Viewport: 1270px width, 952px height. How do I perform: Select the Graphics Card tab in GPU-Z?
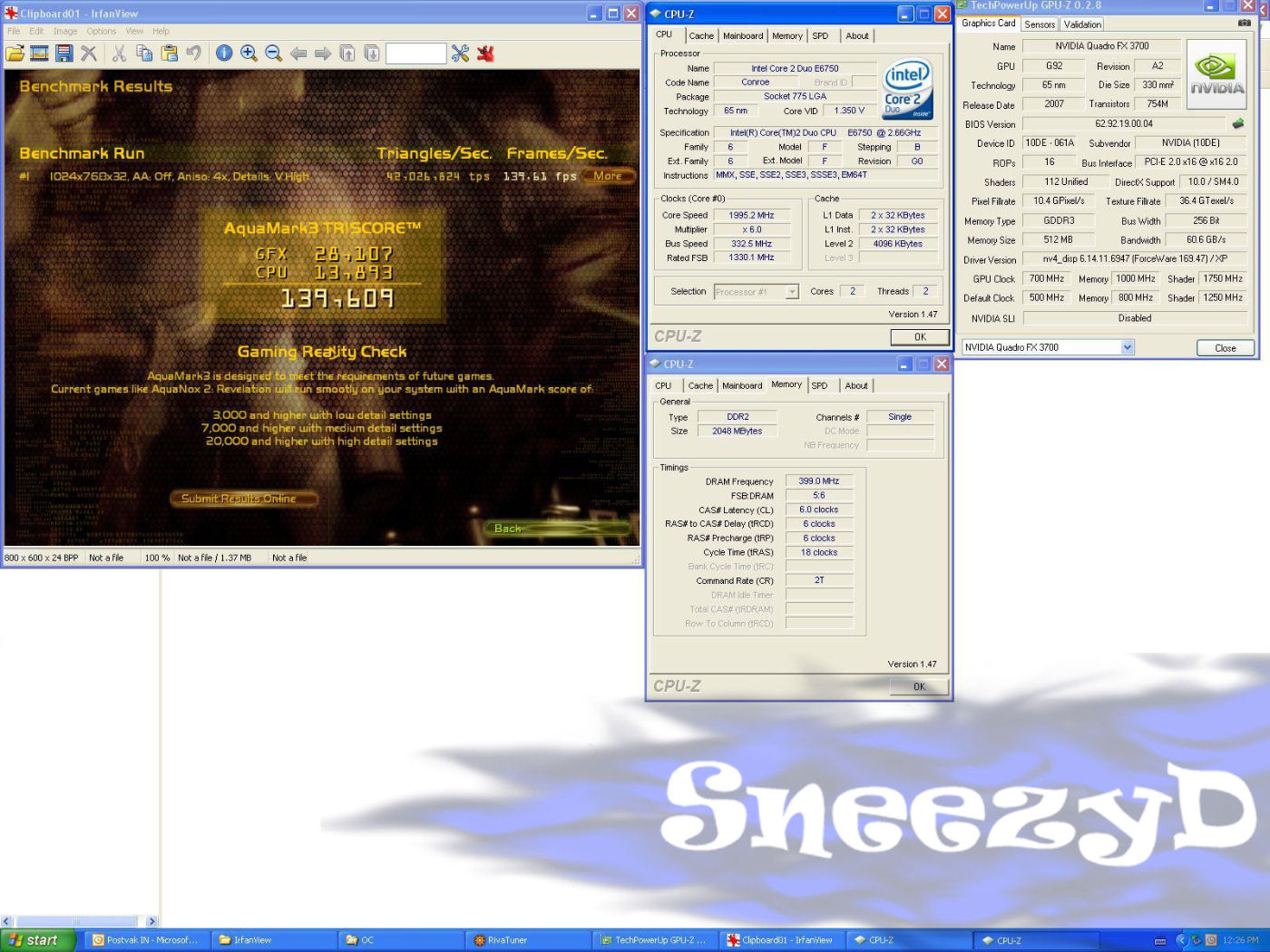coord(989,24)
